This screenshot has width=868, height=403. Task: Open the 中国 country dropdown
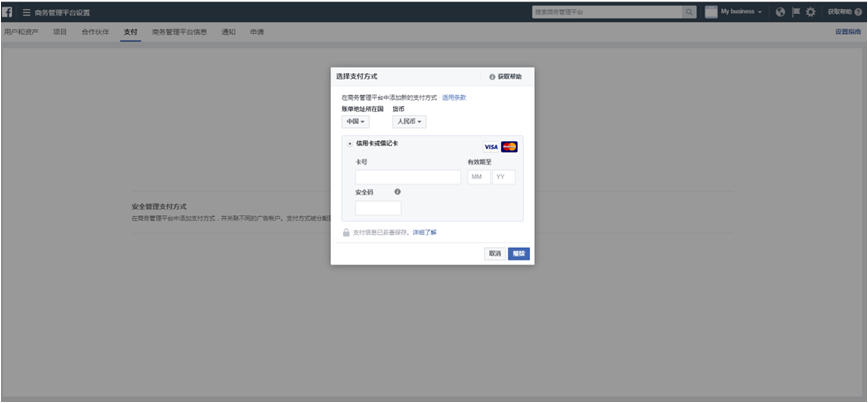[355, 122]
